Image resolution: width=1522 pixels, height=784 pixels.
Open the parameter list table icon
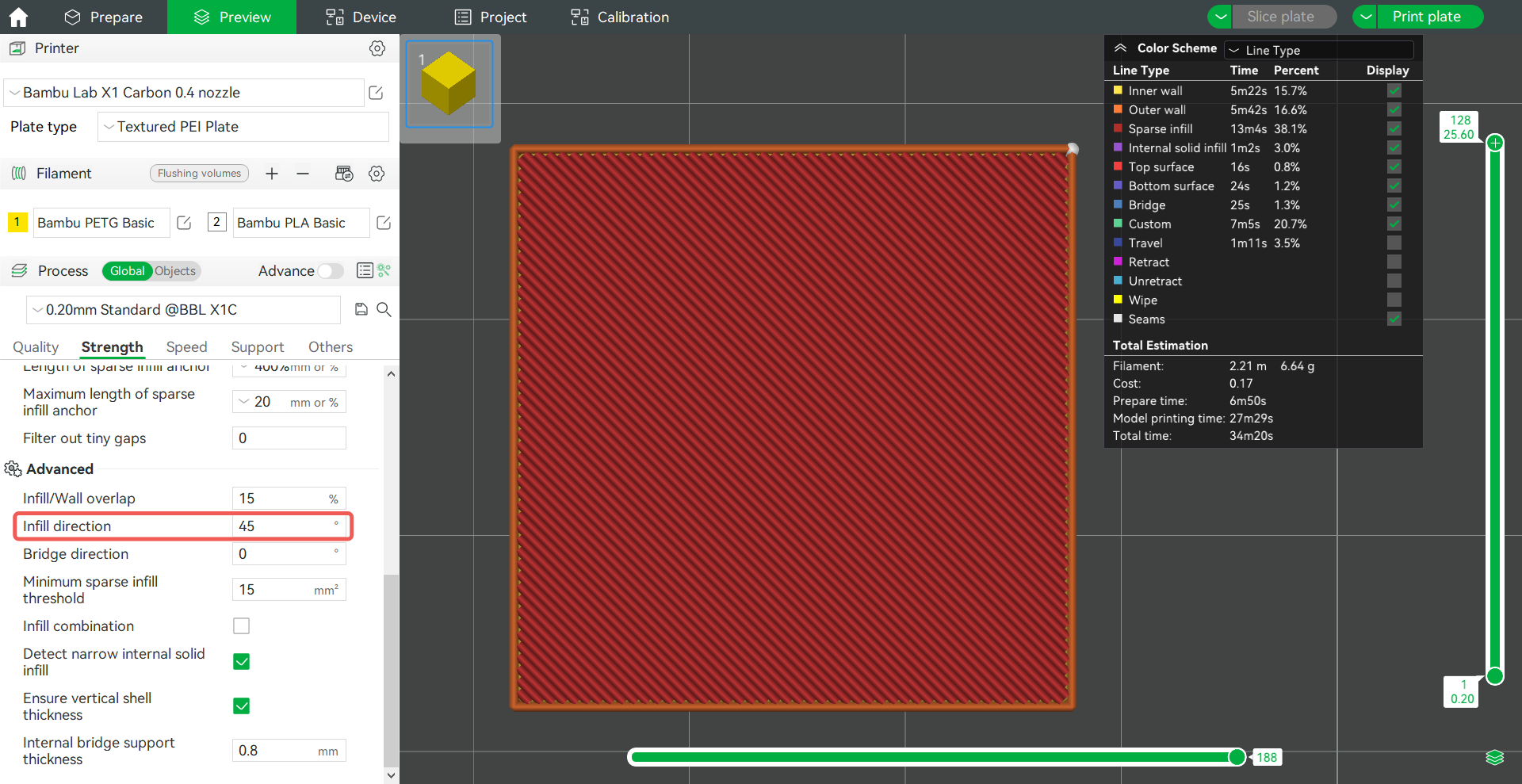[365, 270]
